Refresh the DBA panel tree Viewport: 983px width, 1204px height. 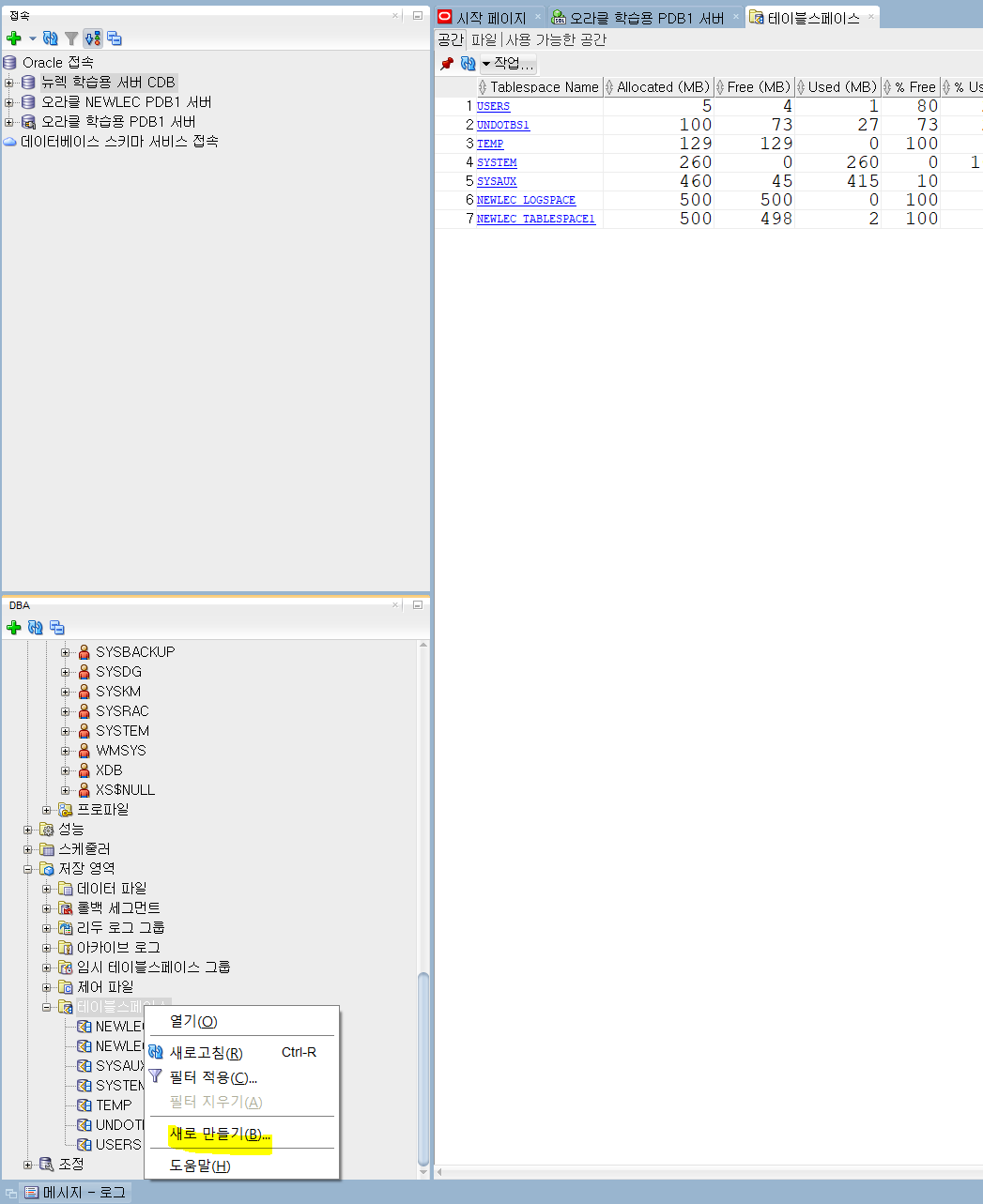(36, 628)
